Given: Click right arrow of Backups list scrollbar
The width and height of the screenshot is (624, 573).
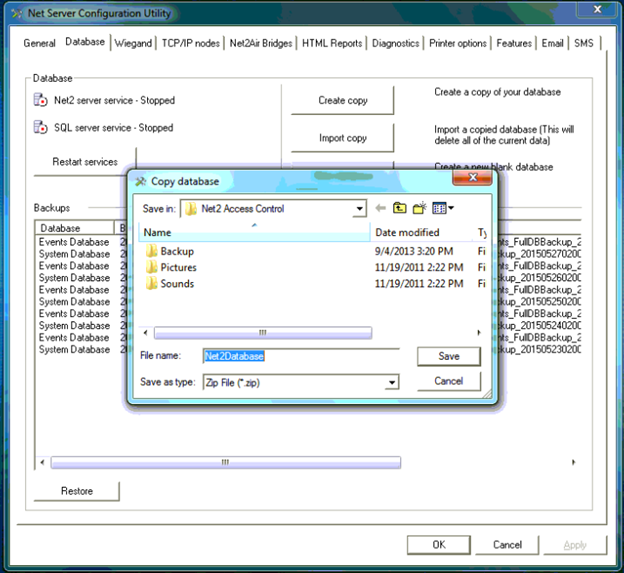Looking at the screenshot, I should pyautogui.click(x=573, y=462).
